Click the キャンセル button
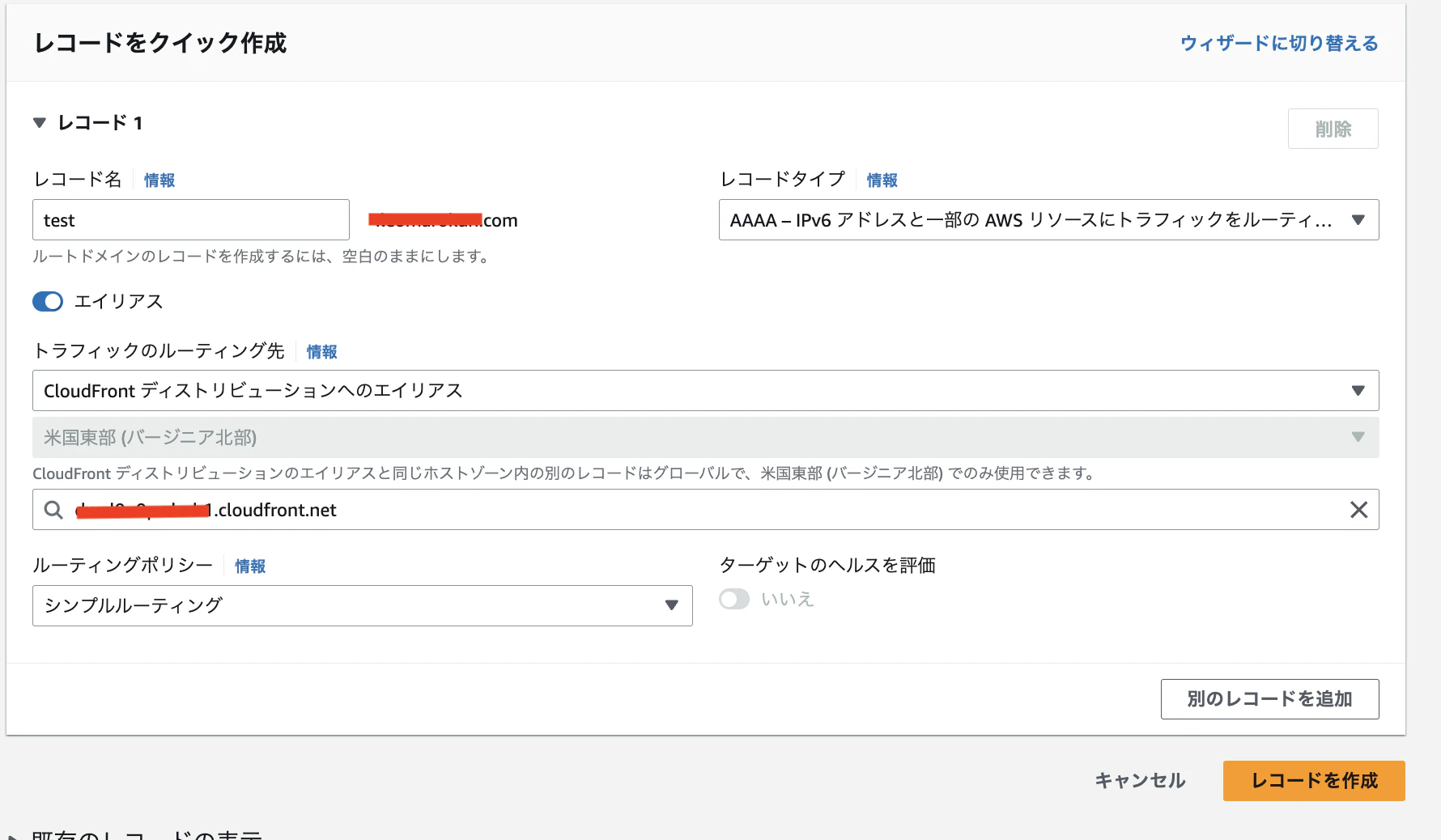 tap(1139, 780)
